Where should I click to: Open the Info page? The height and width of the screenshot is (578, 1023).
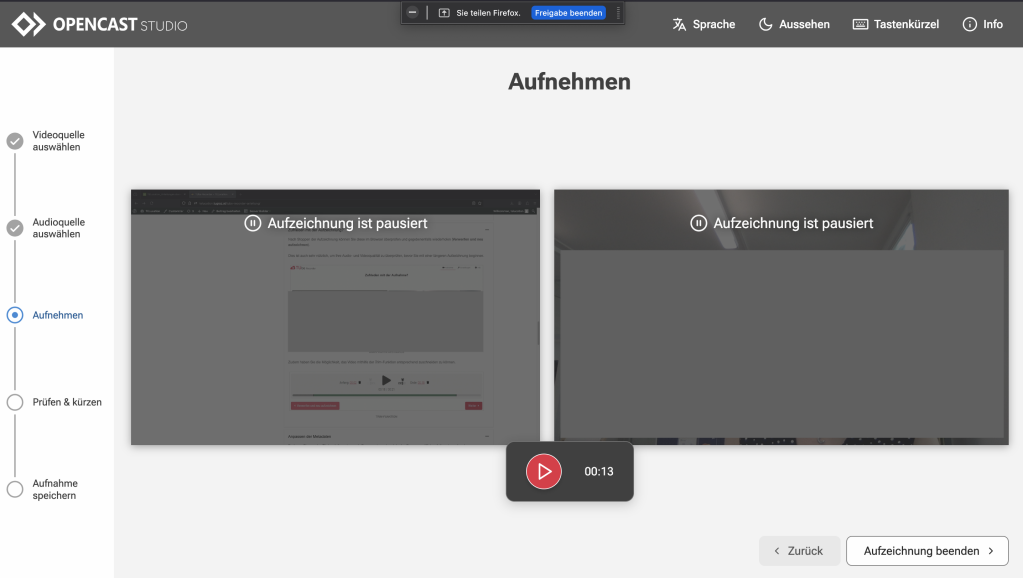[x=983, y=24]
